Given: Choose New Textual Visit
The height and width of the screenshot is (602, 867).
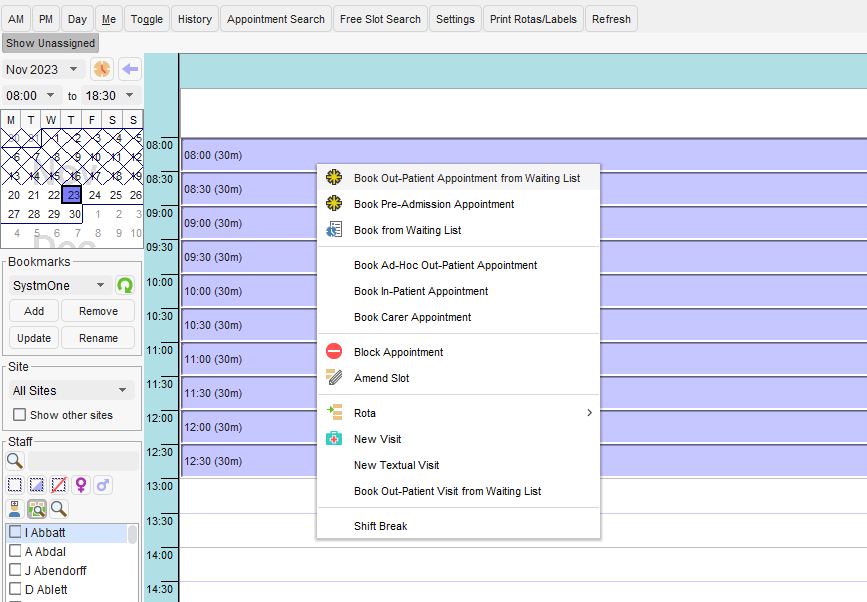Looking at the screenshot, I should (x=396, y=465).
